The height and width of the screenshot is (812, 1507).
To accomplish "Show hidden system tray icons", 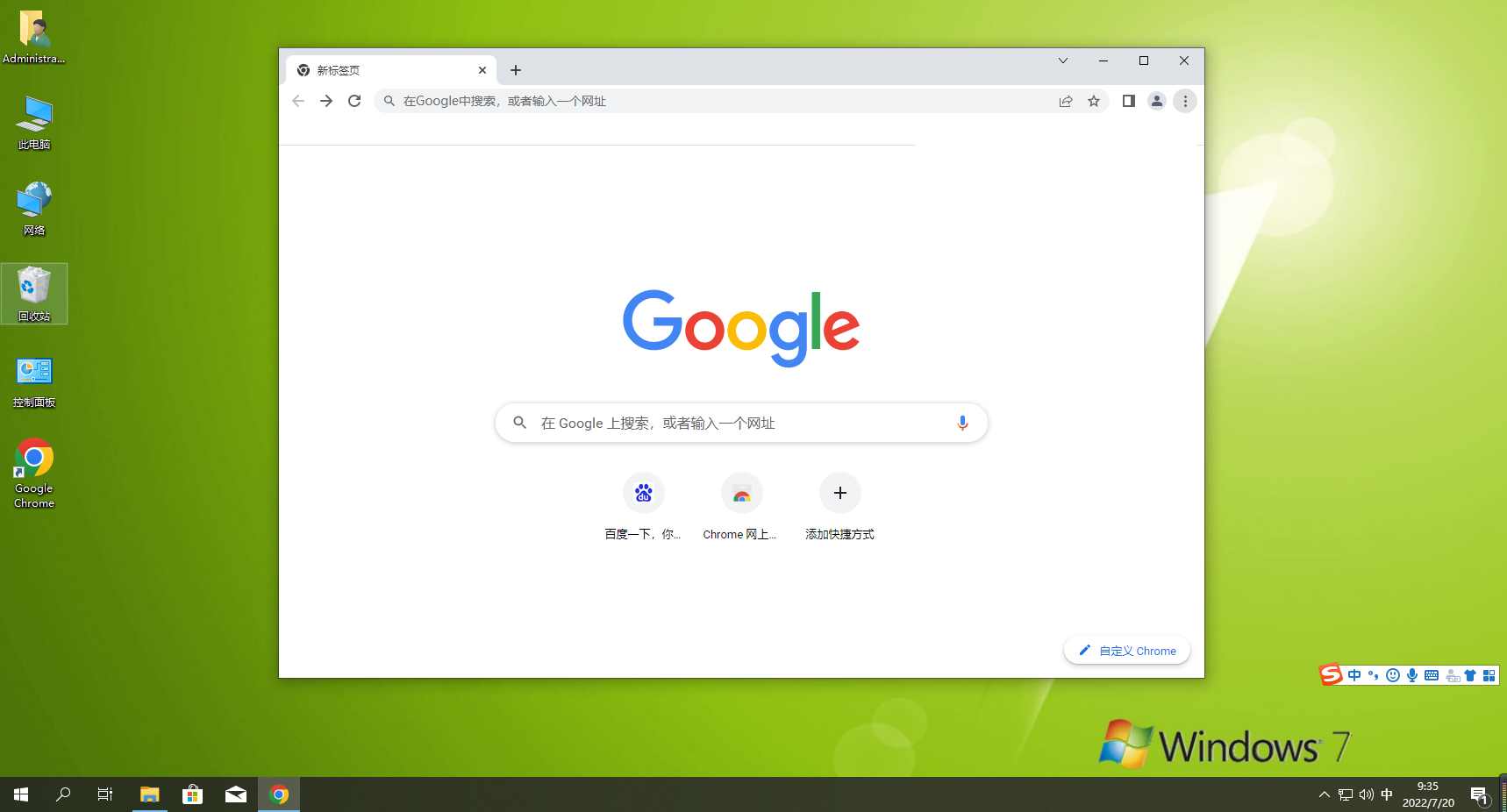I will (x=1325, y=794).
